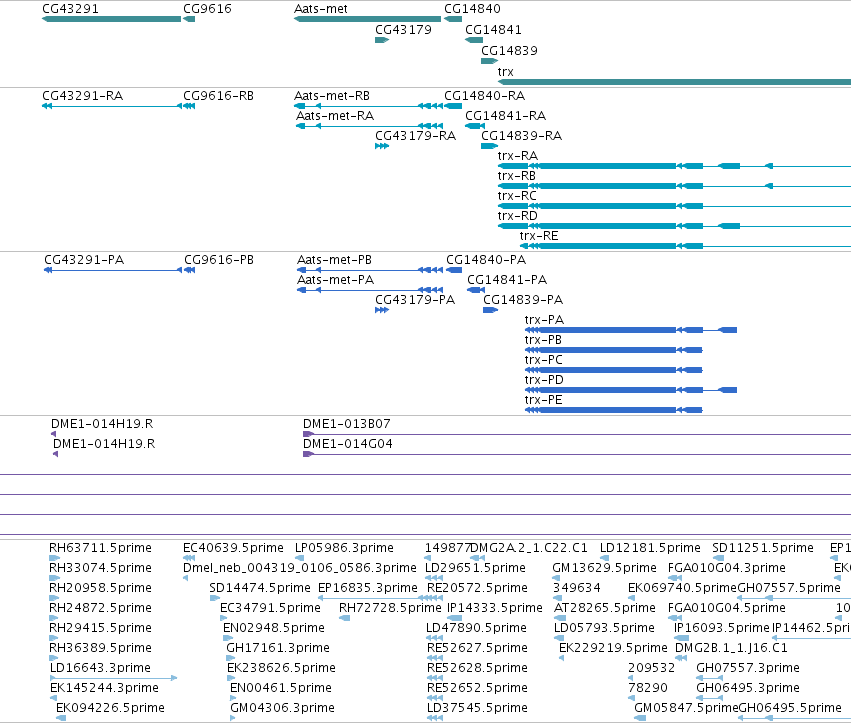Select the CG43179 gene feature
The width and height of the screenshot is (851, 723).
pos(382,40)
